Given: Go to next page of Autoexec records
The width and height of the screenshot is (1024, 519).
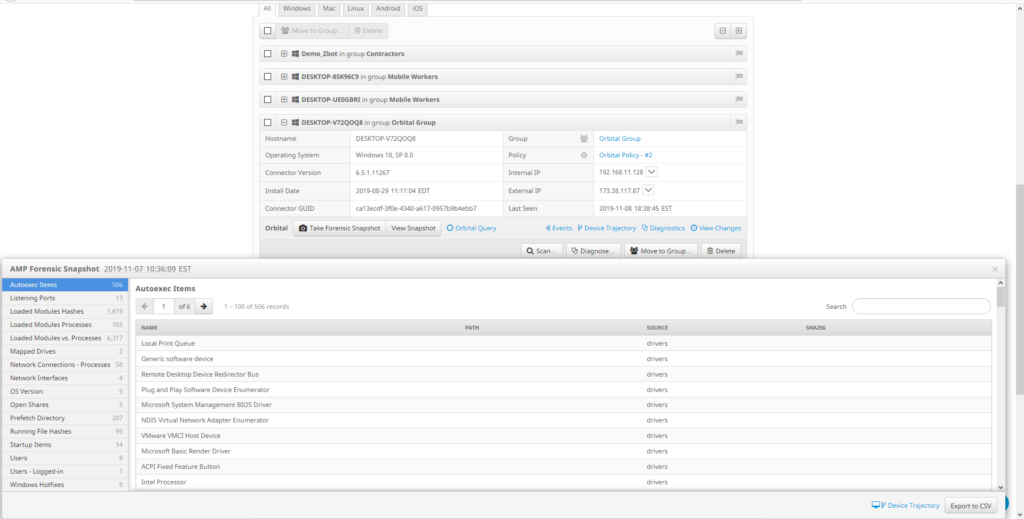Looking at the screenshot, I should coord(204,306).
